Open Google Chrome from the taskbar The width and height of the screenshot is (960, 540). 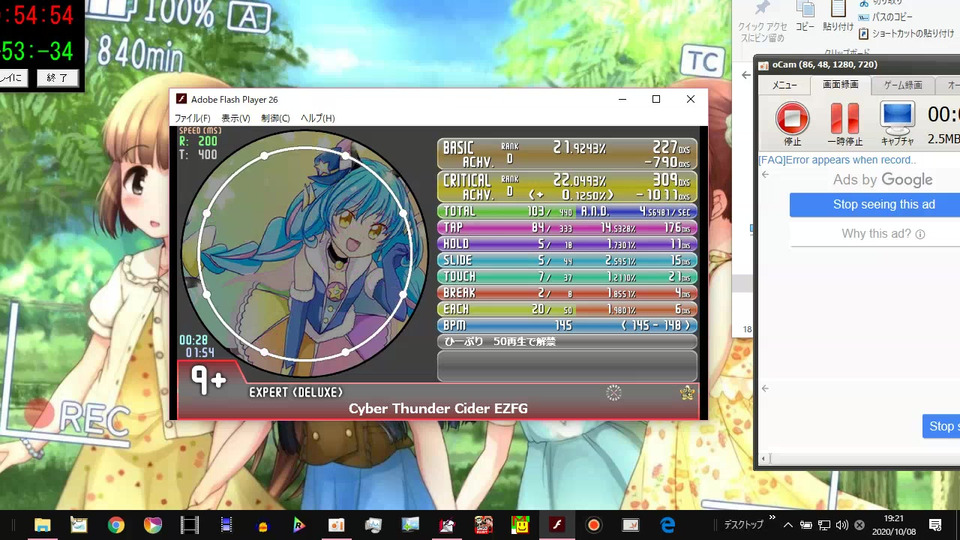pos(116,525)
